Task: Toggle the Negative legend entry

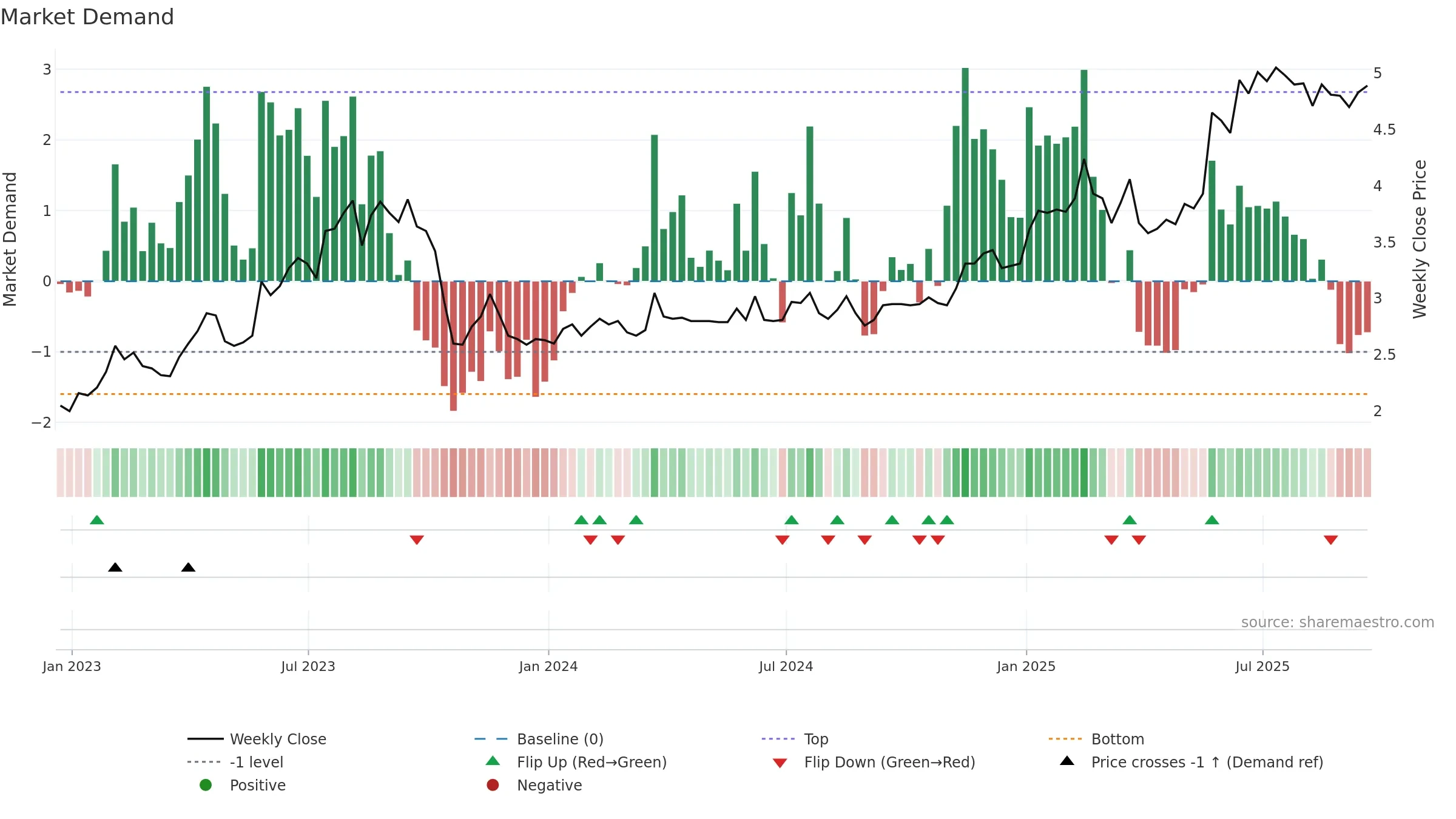Action: (x=534, y=785)
